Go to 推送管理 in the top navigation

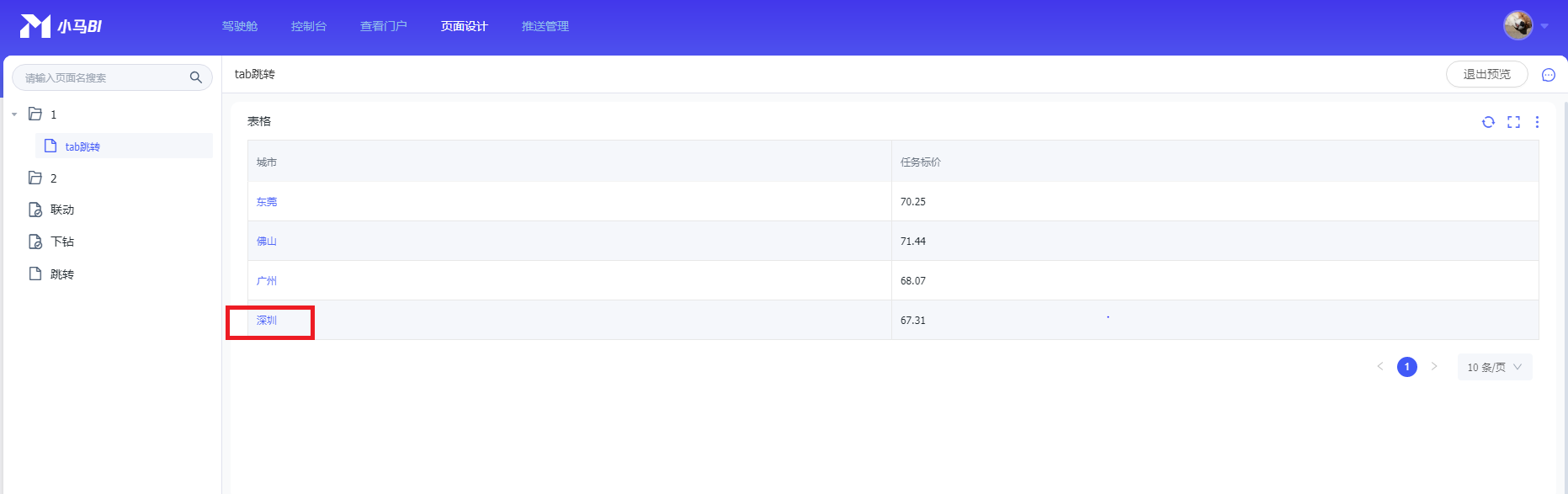tap(545, 26)
